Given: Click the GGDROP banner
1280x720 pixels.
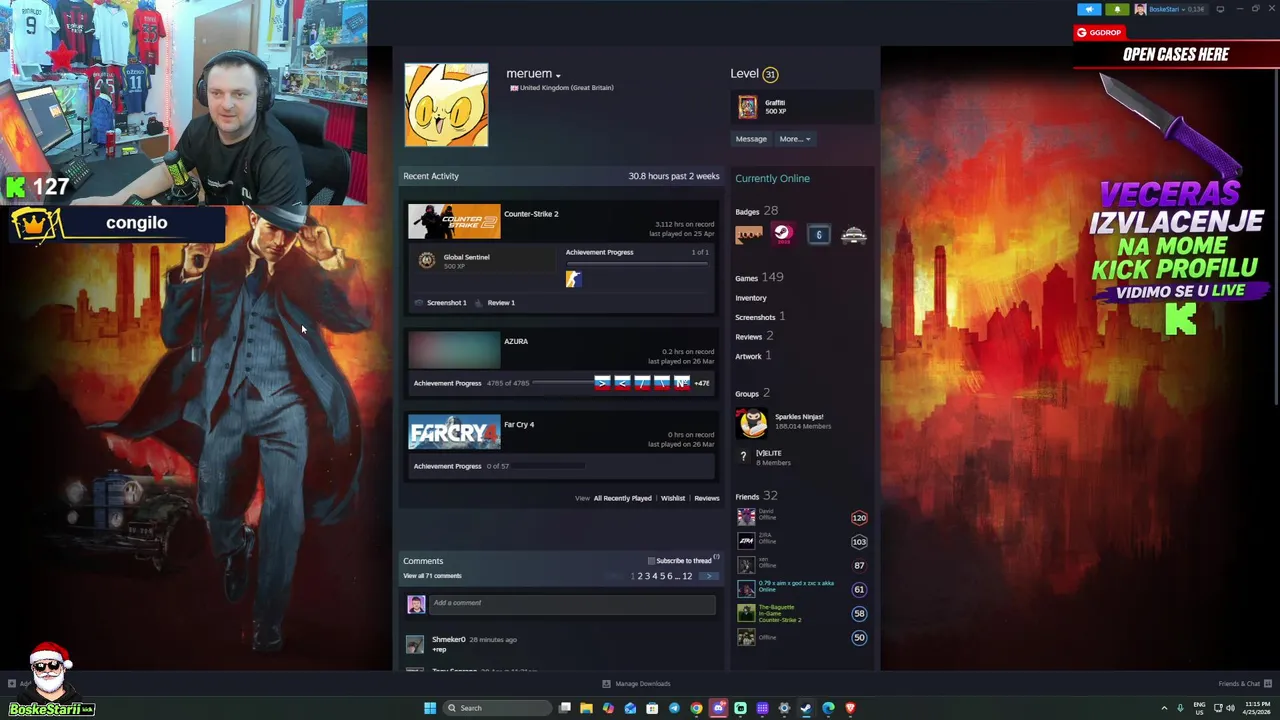Looking at the screenshot, I should (1098, 33).
